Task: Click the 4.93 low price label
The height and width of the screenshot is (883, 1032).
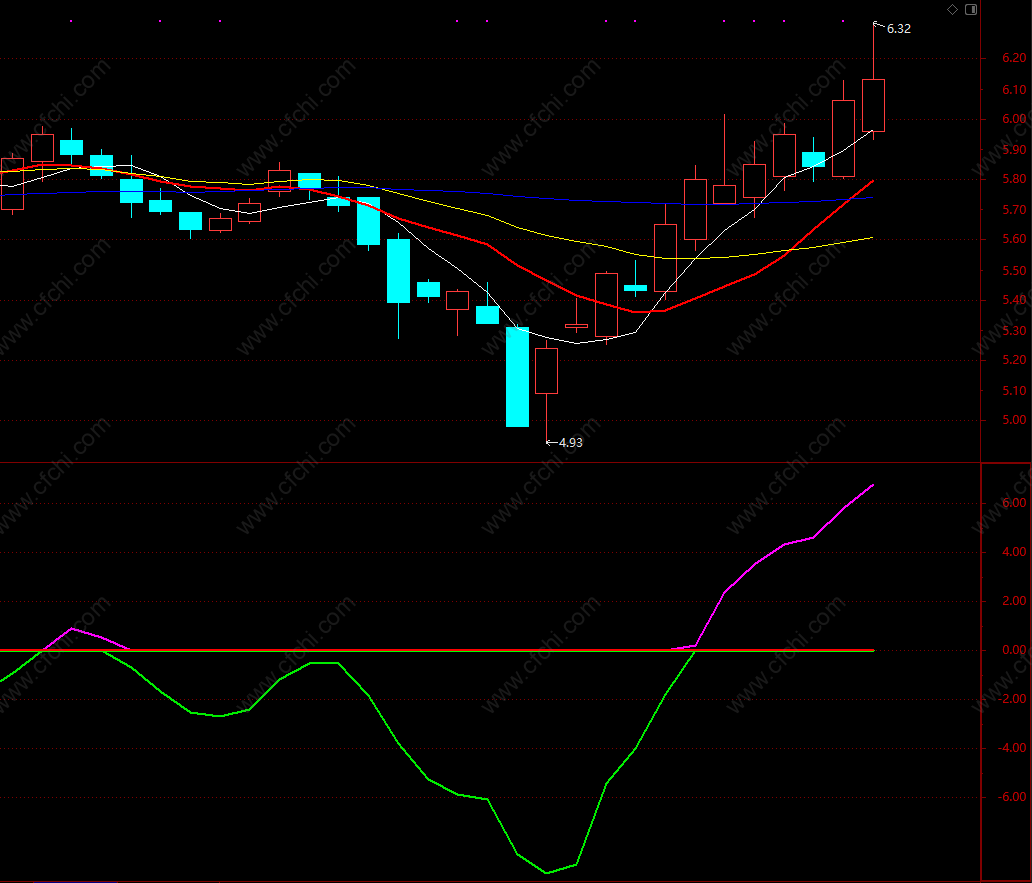Action: pyautogui.click(x=571, y=443)
